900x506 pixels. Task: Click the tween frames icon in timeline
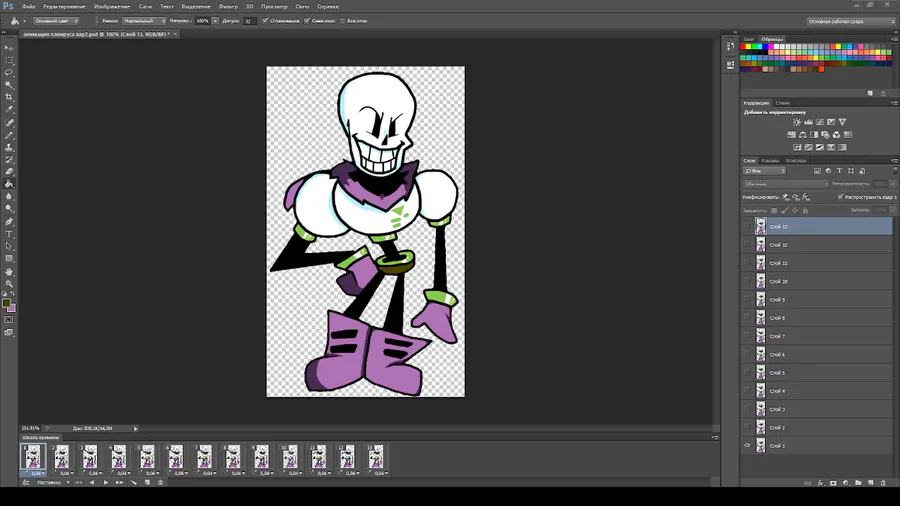click(x=133, y=482)
